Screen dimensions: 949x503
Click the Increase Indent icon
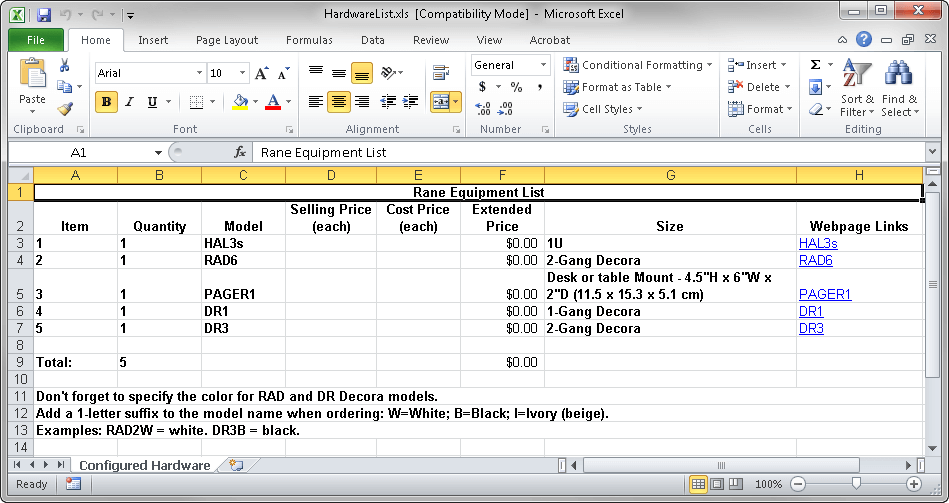click(410, 102)
